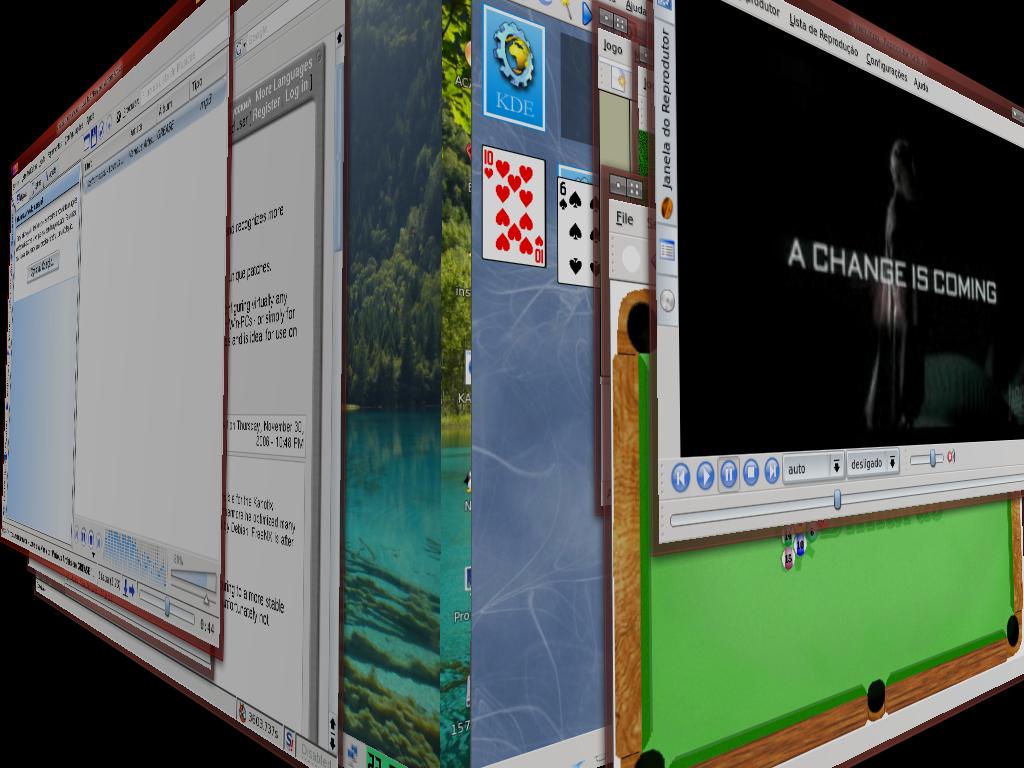
Task: Click the disc icon in player sidebar
Action: (x=667, y=301)
